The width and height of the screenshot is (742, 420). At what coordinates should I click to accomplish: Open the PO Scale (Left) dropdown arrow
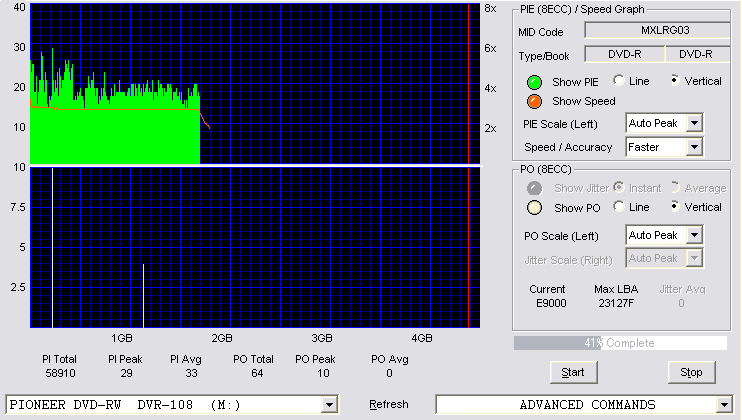694,235
